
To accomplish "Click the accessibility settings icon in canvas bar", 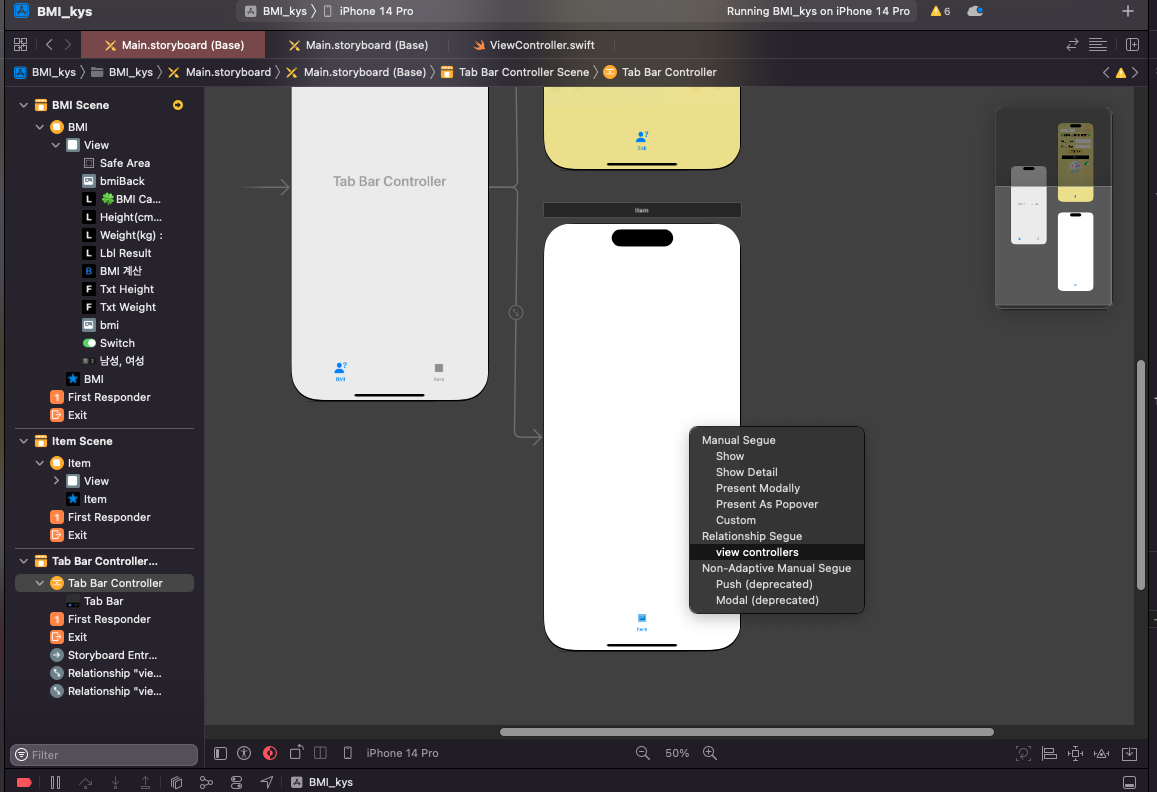I will [244, 753].
